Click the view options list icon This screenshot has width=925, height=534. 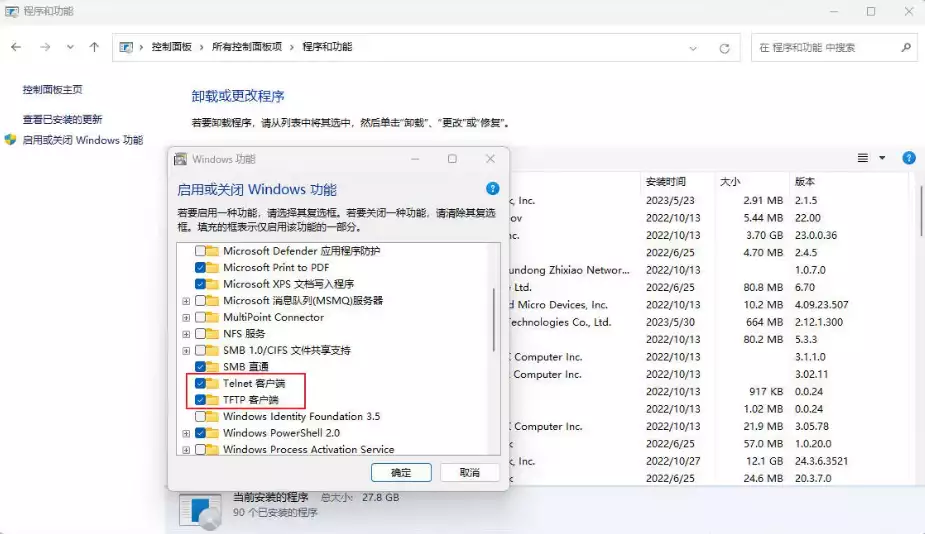coord(862,158)
